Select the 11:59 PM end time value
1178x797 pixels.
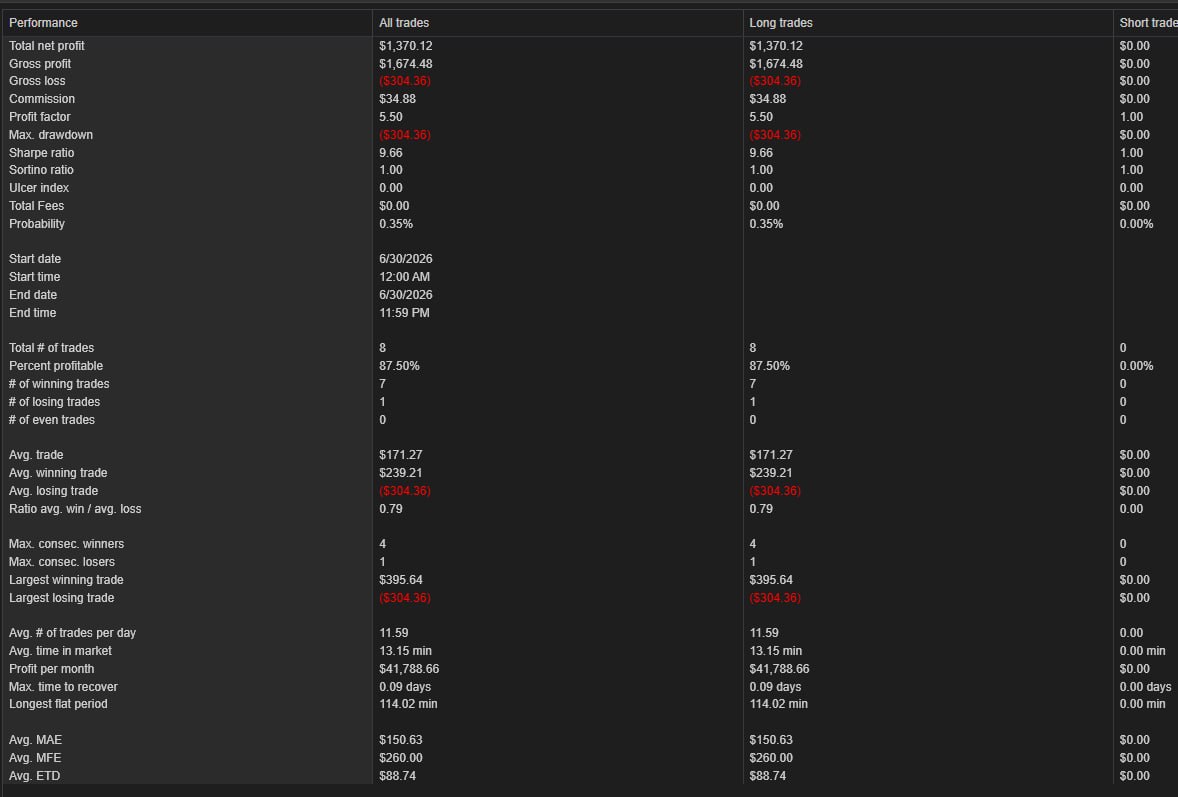coord(404,312)
